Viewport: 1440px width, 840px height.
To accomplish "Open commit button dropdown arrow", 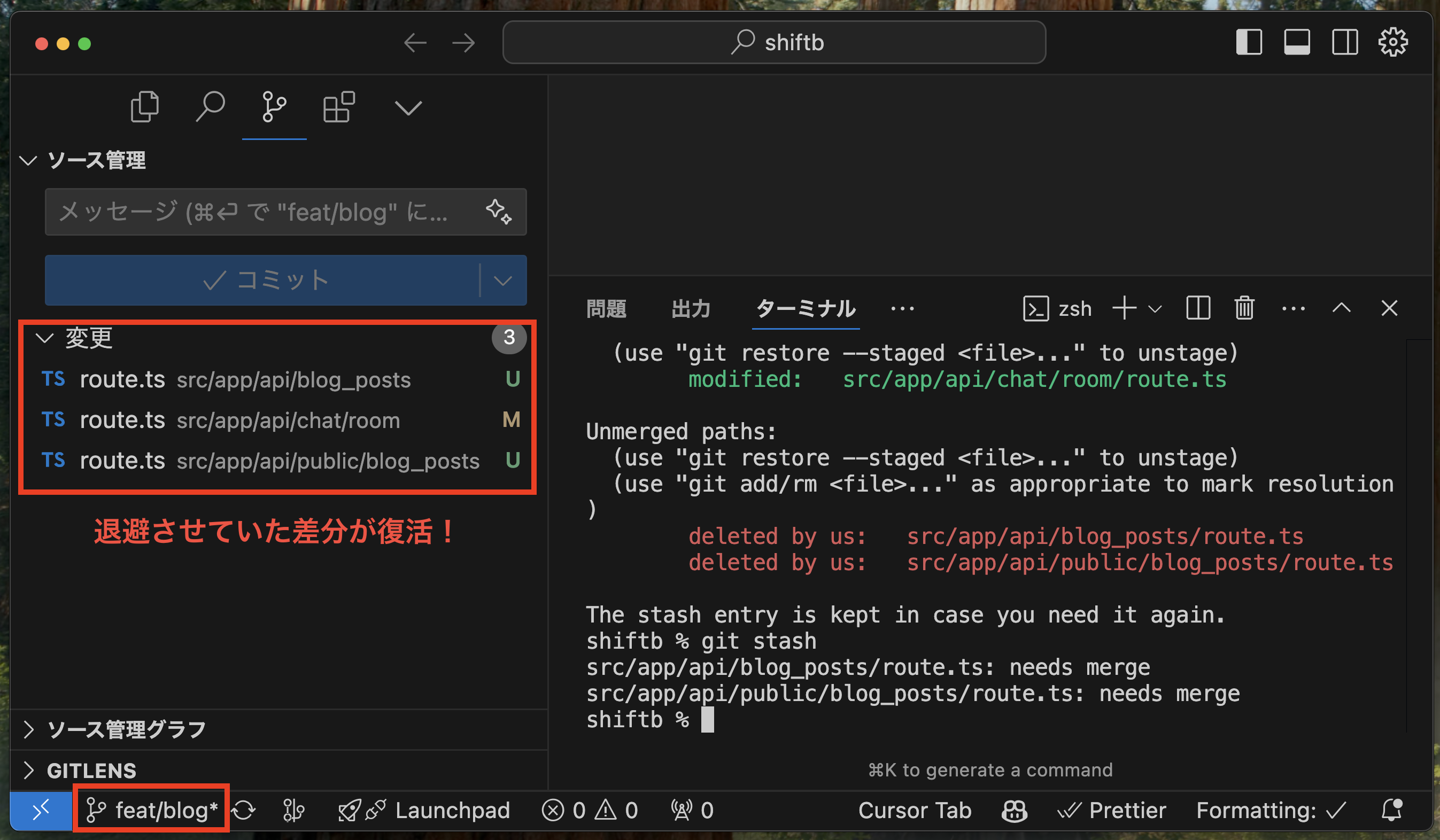I will click(502, 281).
